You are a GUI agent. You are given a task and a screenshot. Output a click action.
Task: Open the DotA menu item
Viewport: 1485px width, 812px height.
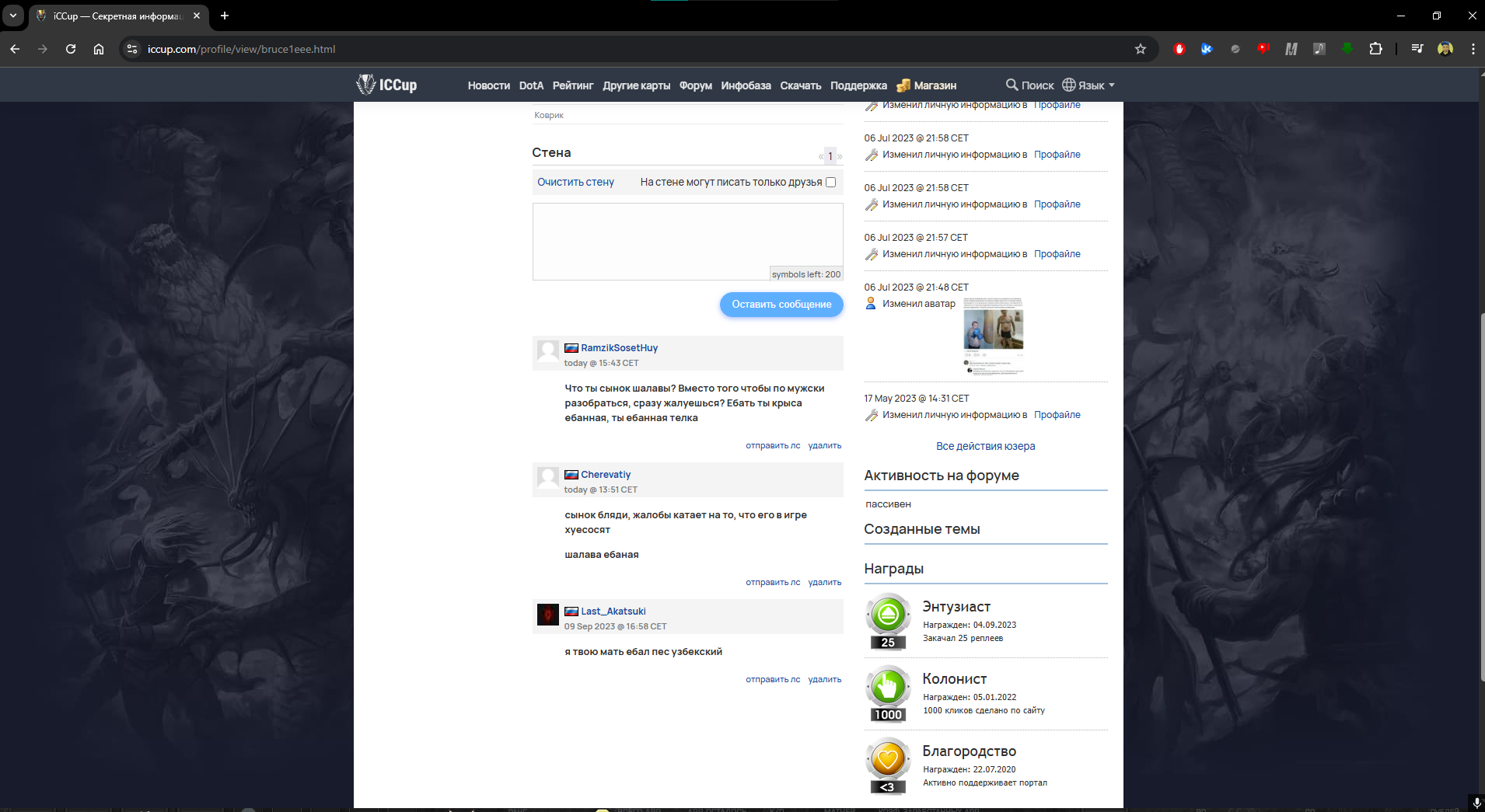pos(531,85)
